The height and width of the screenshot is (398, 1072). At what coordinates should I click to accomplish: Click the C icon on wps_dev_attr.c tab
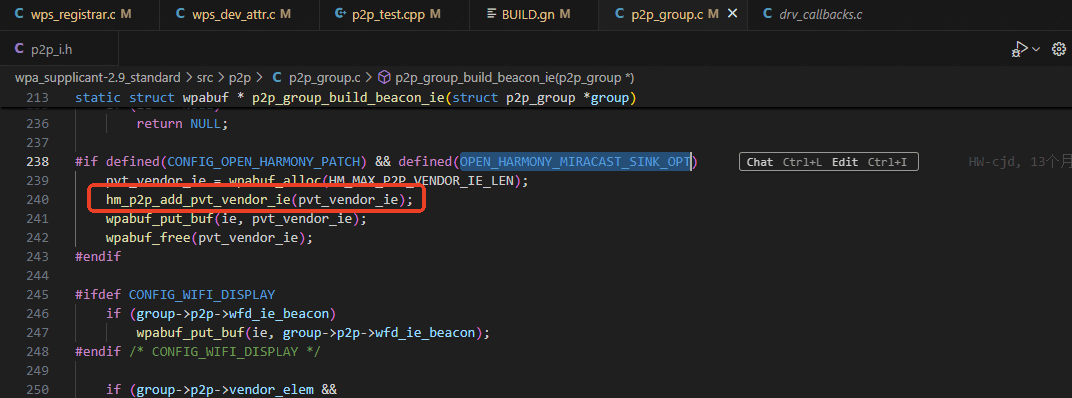(180, 14)
